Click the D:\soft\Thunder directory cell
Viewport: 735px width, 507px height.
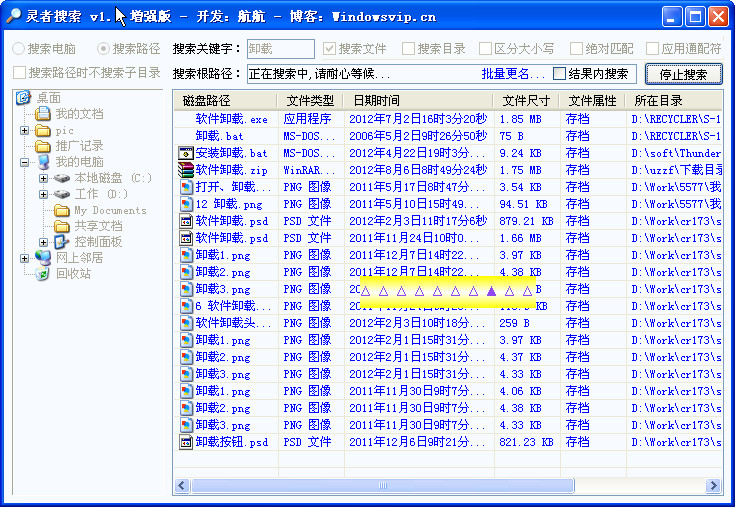(x=676, y=153)
